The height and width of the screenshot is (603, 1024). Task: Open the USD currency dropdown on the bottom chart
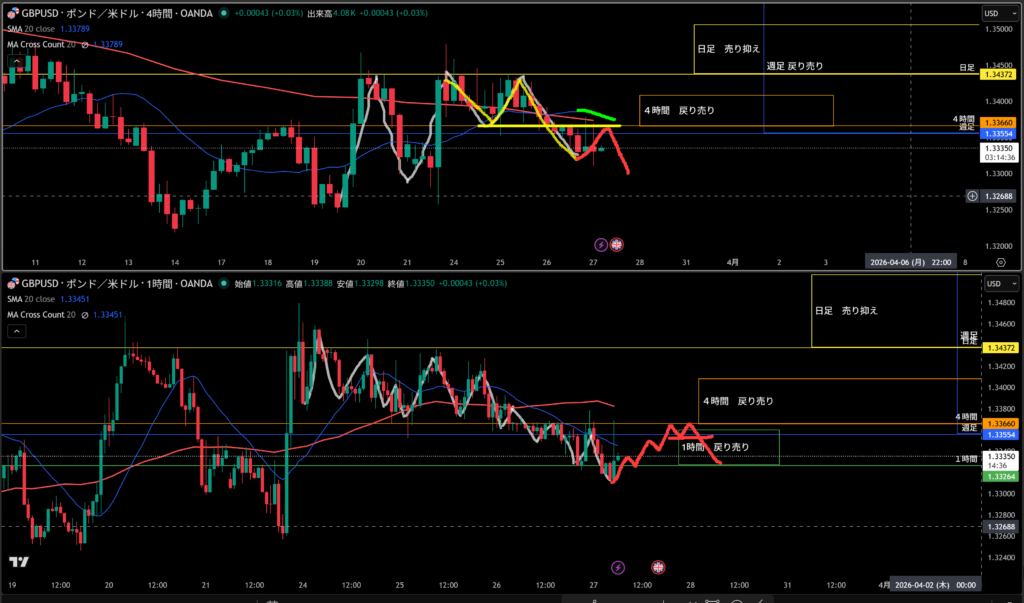[991, 284]
